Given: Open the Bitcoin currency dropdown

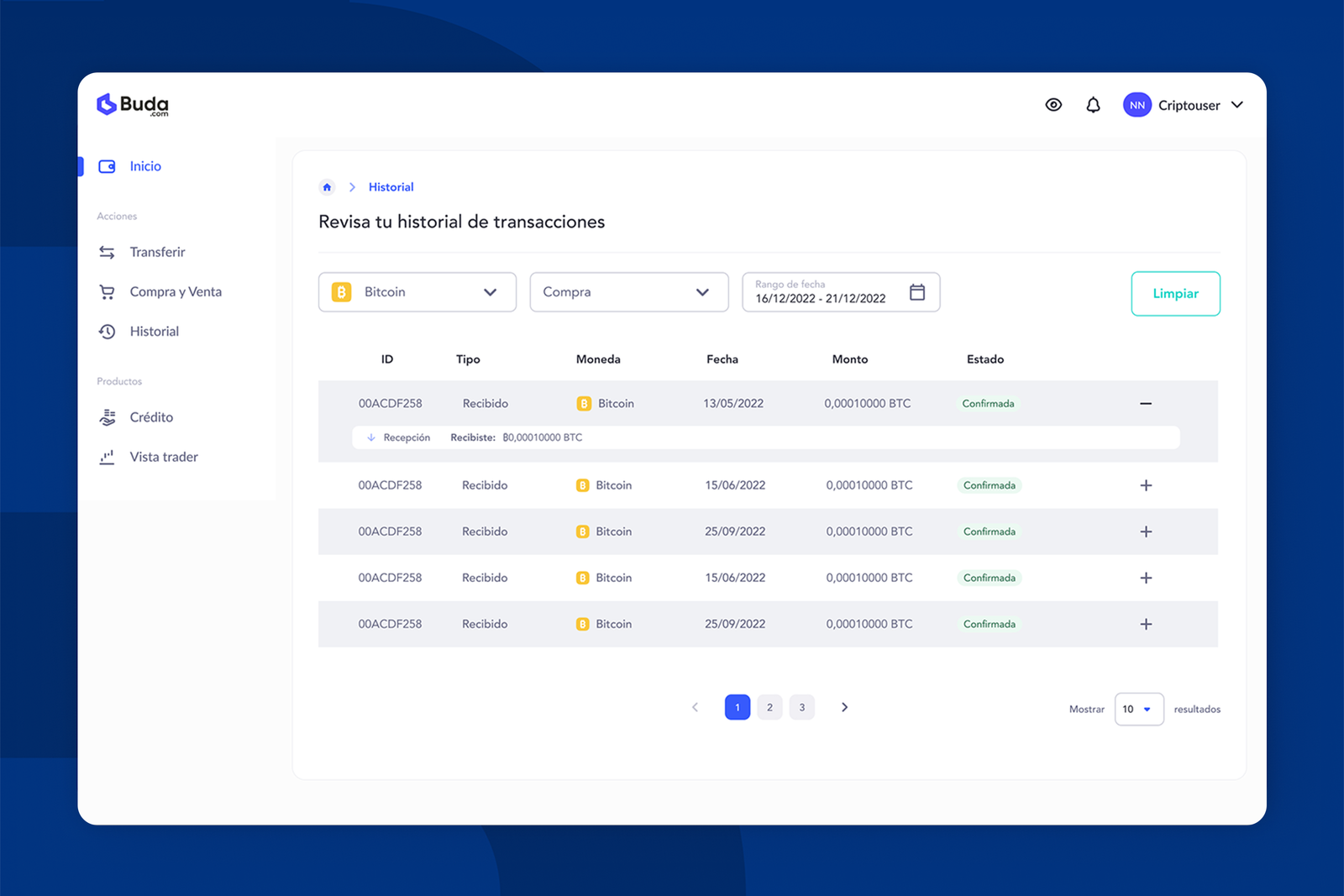Looking at the screenshot, I should pos(417,292).
